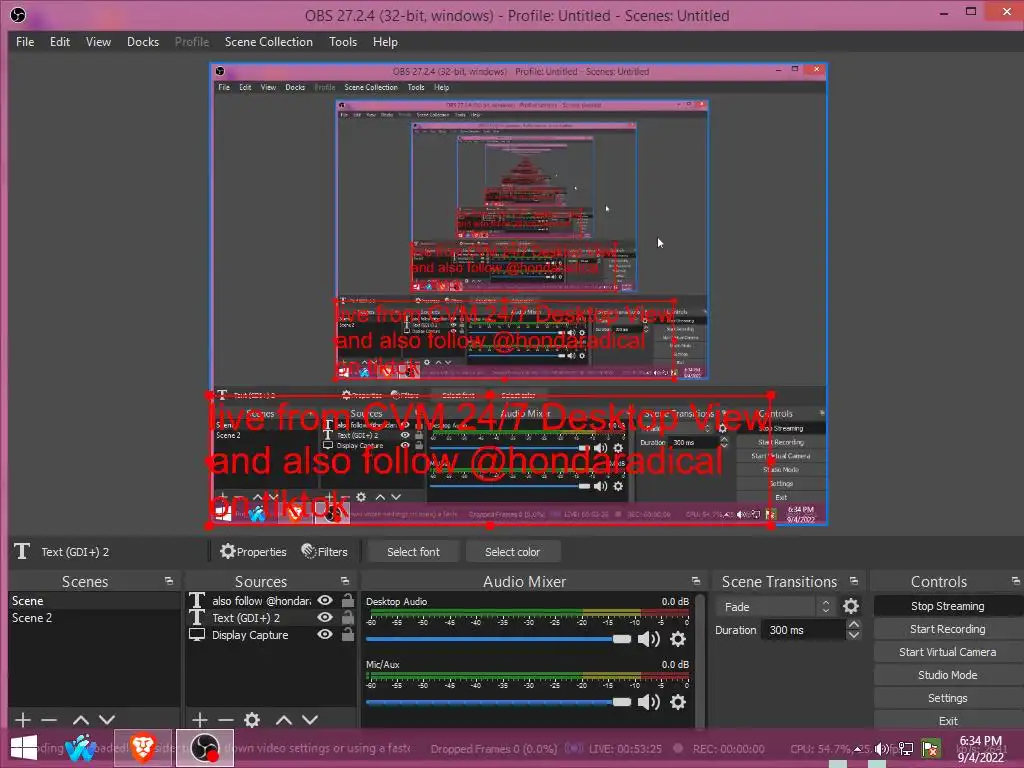Screen dimensions: 1024x768
Task: Click the Audio Mixer vertical scrollbar
Action: click(700, 660)
